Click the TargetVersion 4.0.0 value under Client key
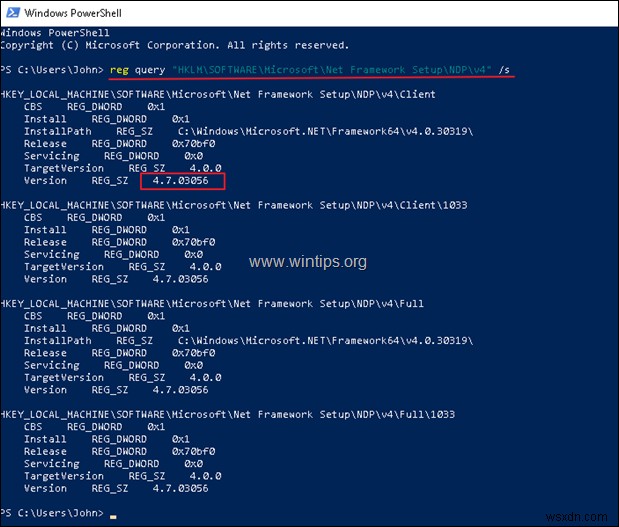 tap(205, 168)
